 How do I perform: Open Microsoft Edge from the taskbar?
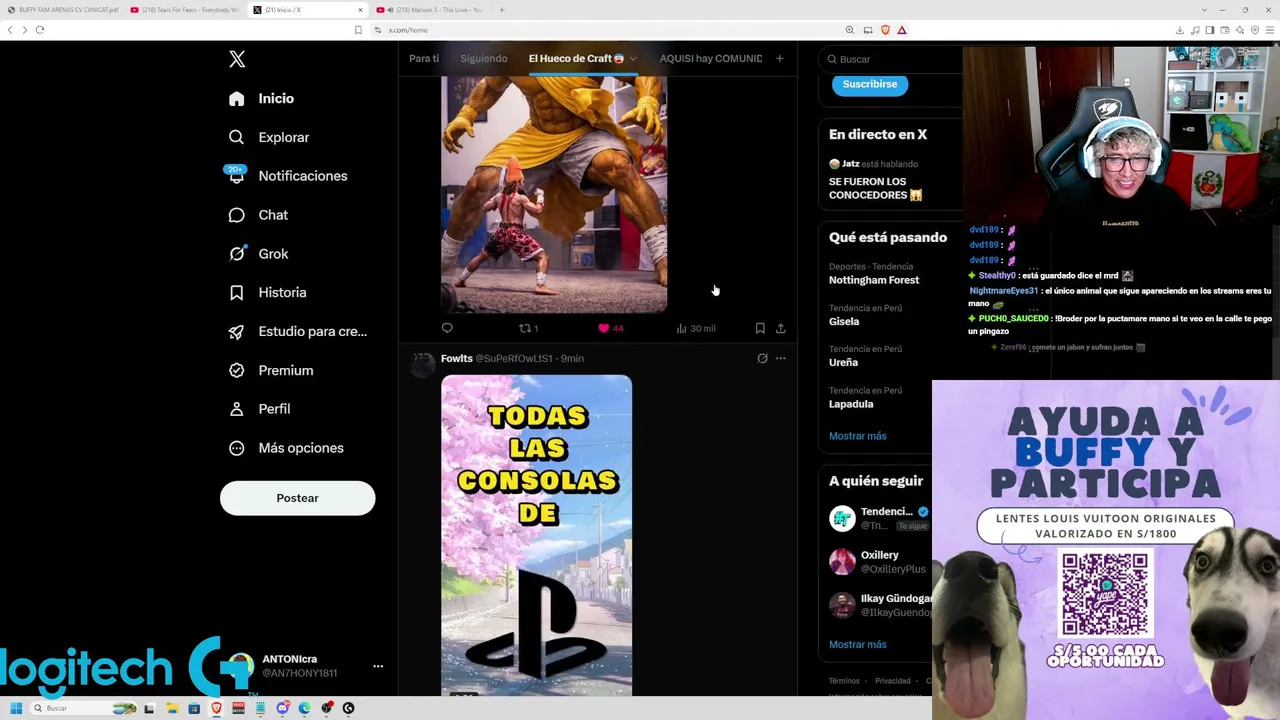coord(305,708)
